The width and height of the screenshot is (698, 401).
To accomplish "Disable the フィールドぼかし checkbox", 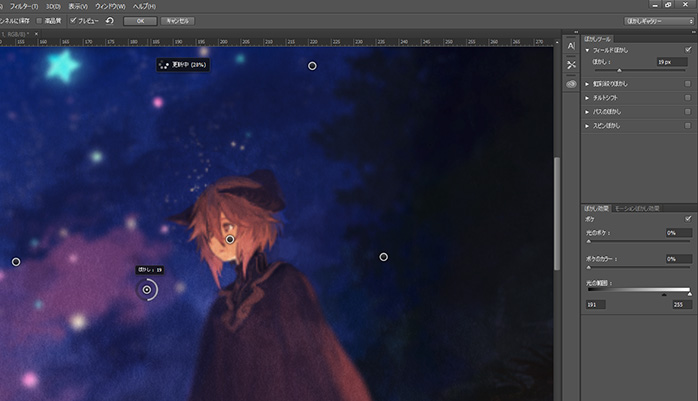I will 688,50.
